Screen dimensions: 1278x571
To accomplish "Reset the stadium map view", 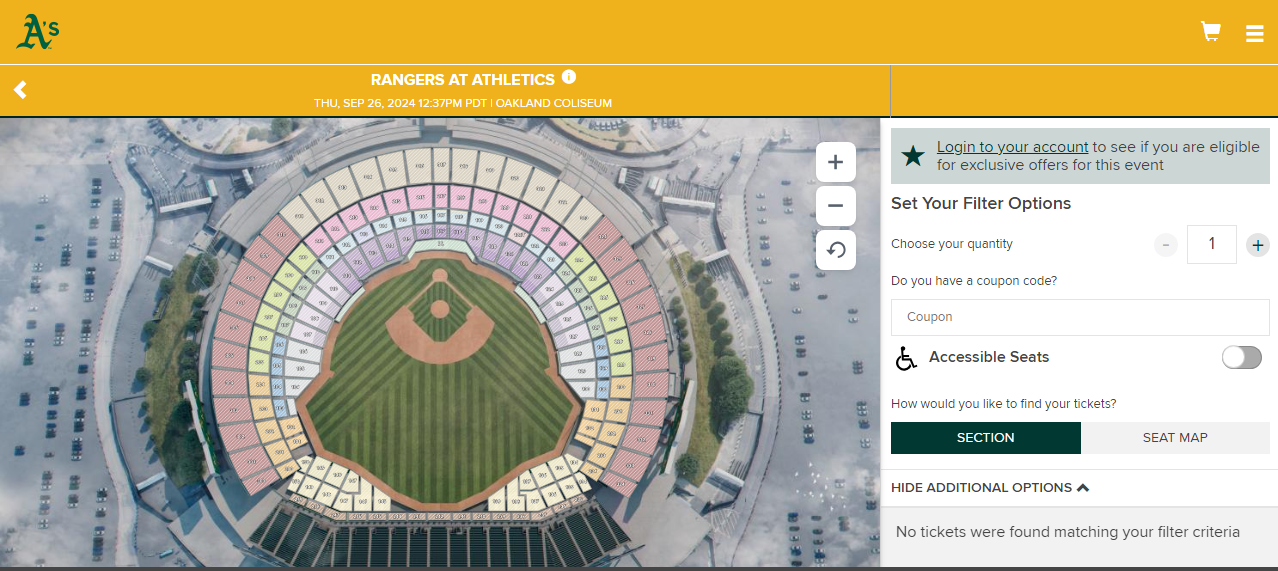I will 836,250.
